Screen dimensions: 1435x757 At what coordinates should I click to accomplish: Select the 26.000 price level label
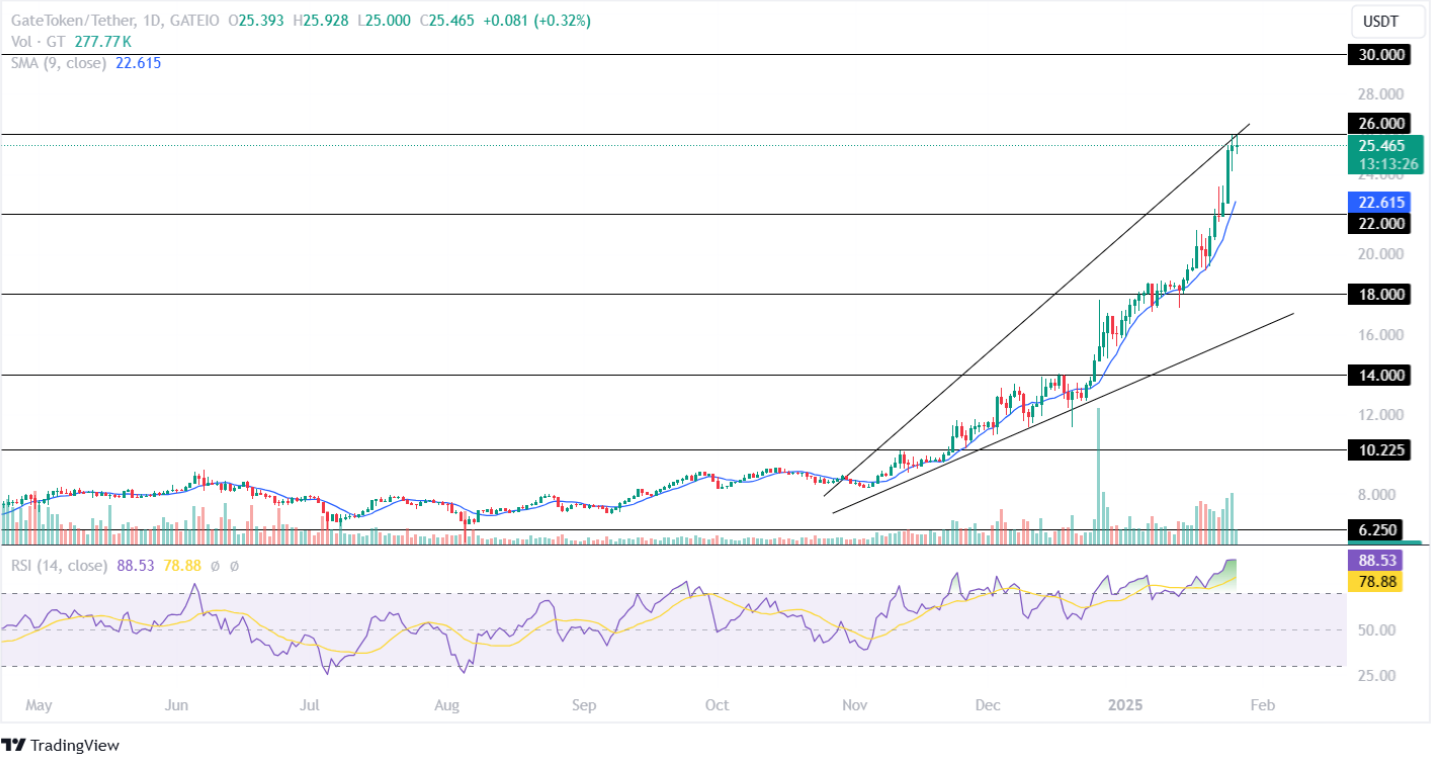click(1379, 123)
